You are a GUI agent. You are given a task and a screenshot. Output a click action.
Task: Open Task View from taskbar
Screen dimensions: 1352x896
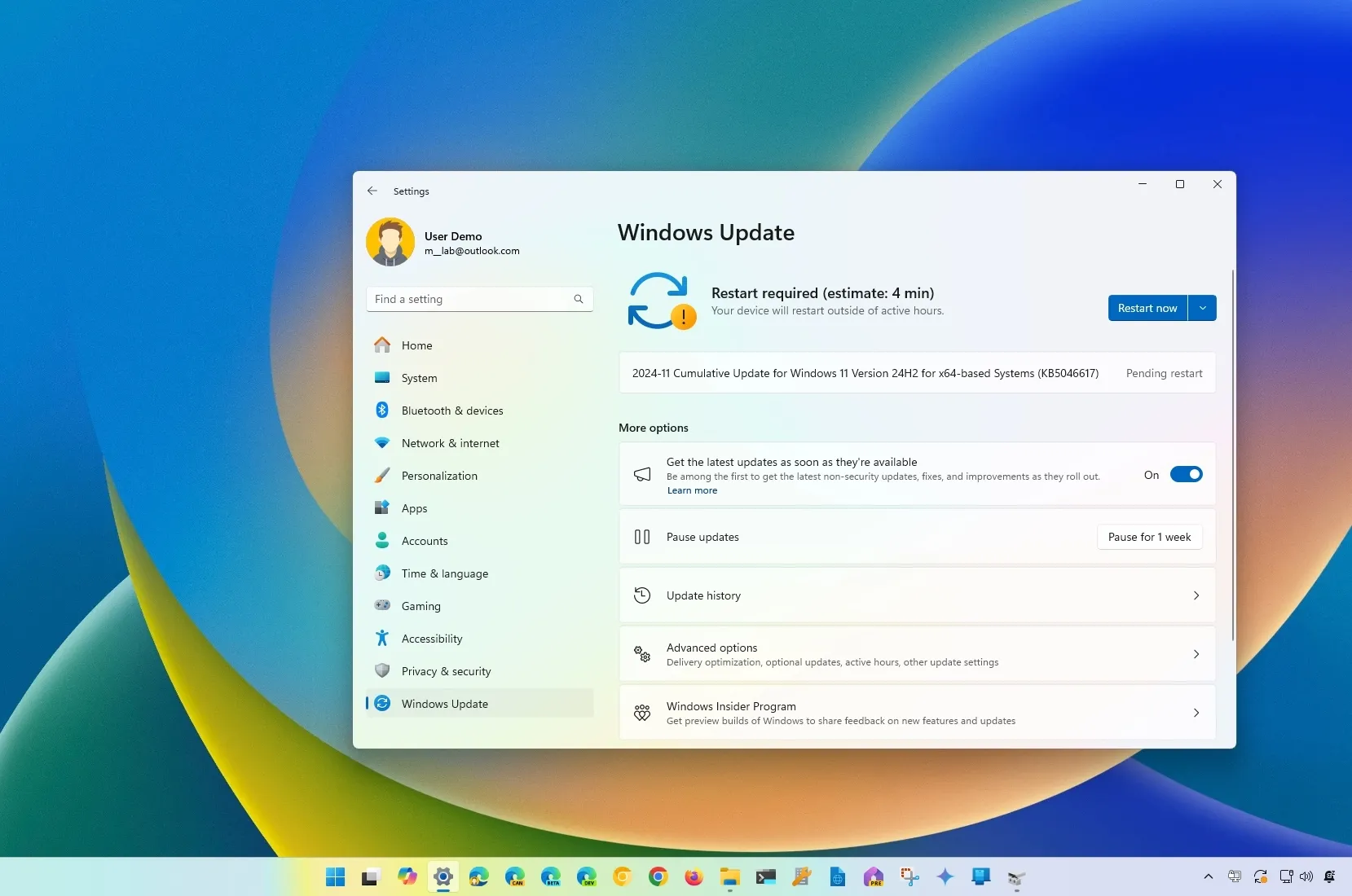[371, 876]
